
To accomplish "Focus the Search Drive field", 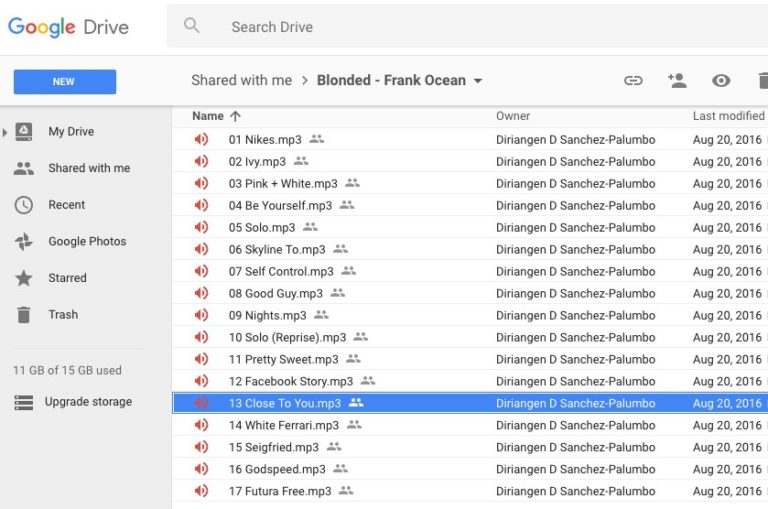I will [x=468, y=26].
